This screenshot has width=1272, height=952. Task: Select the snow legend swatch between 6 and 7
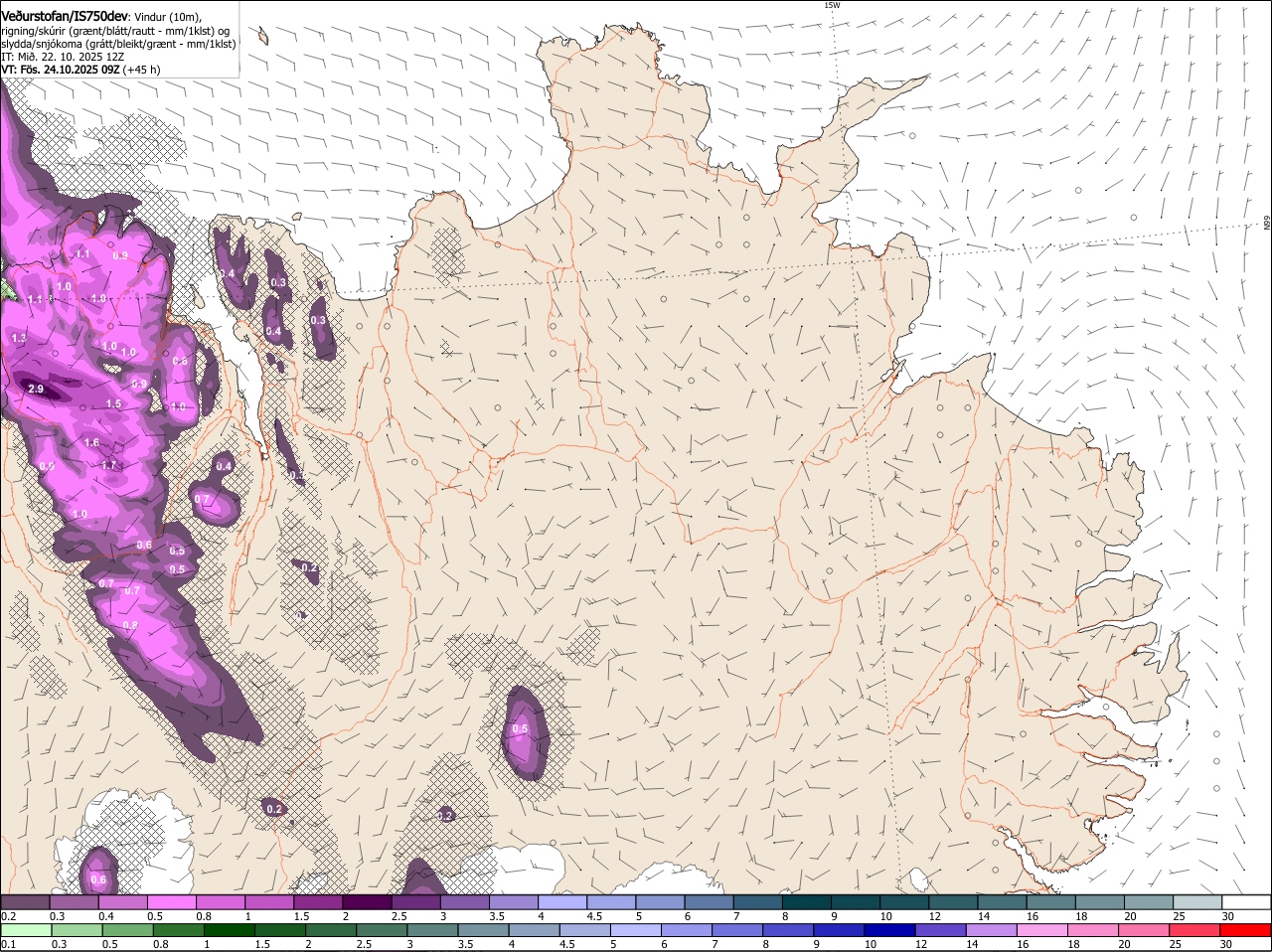click(x=710, y=901)
